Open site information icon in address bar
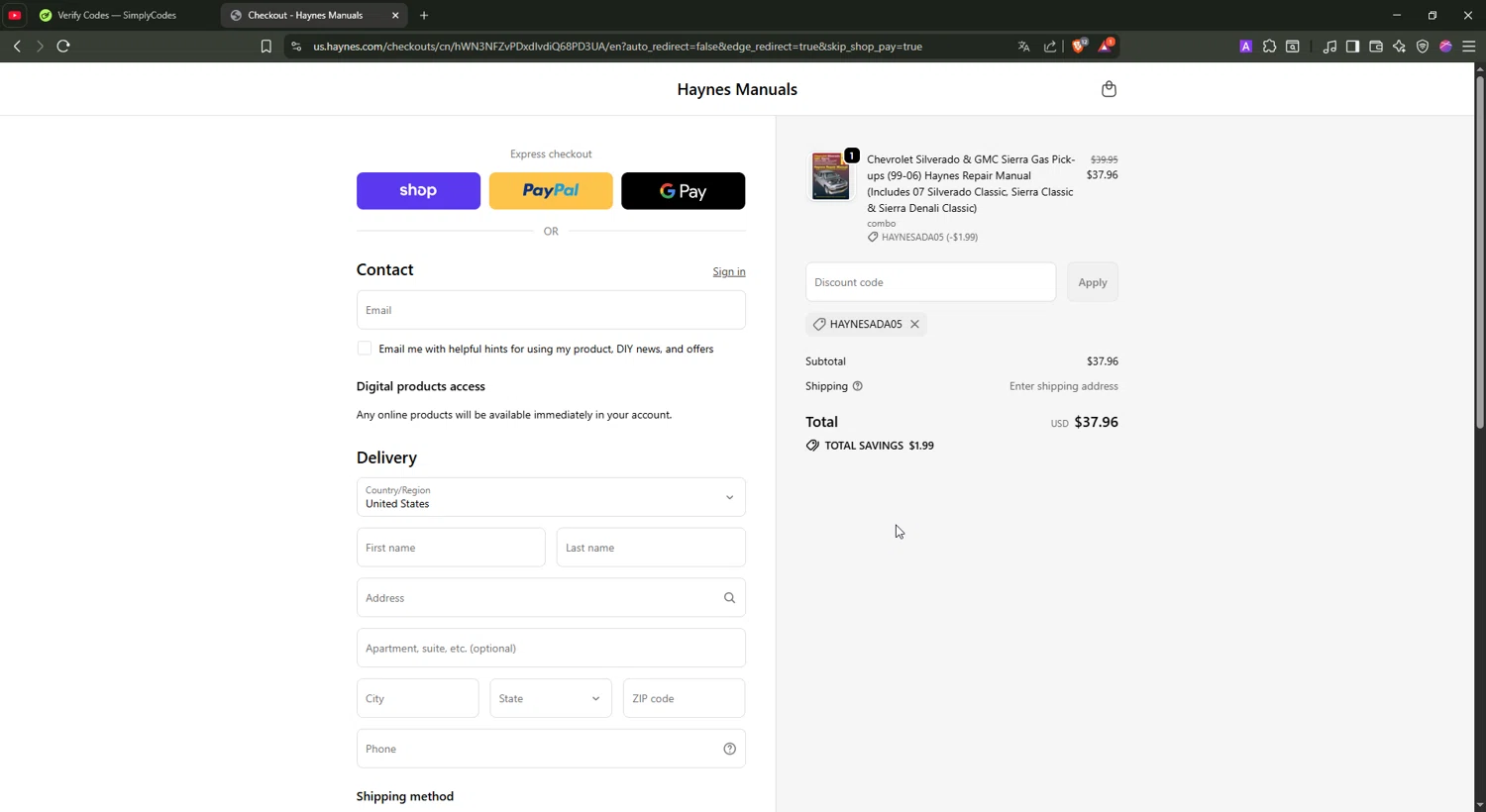The image size is (1486, 812). (296, 47)
